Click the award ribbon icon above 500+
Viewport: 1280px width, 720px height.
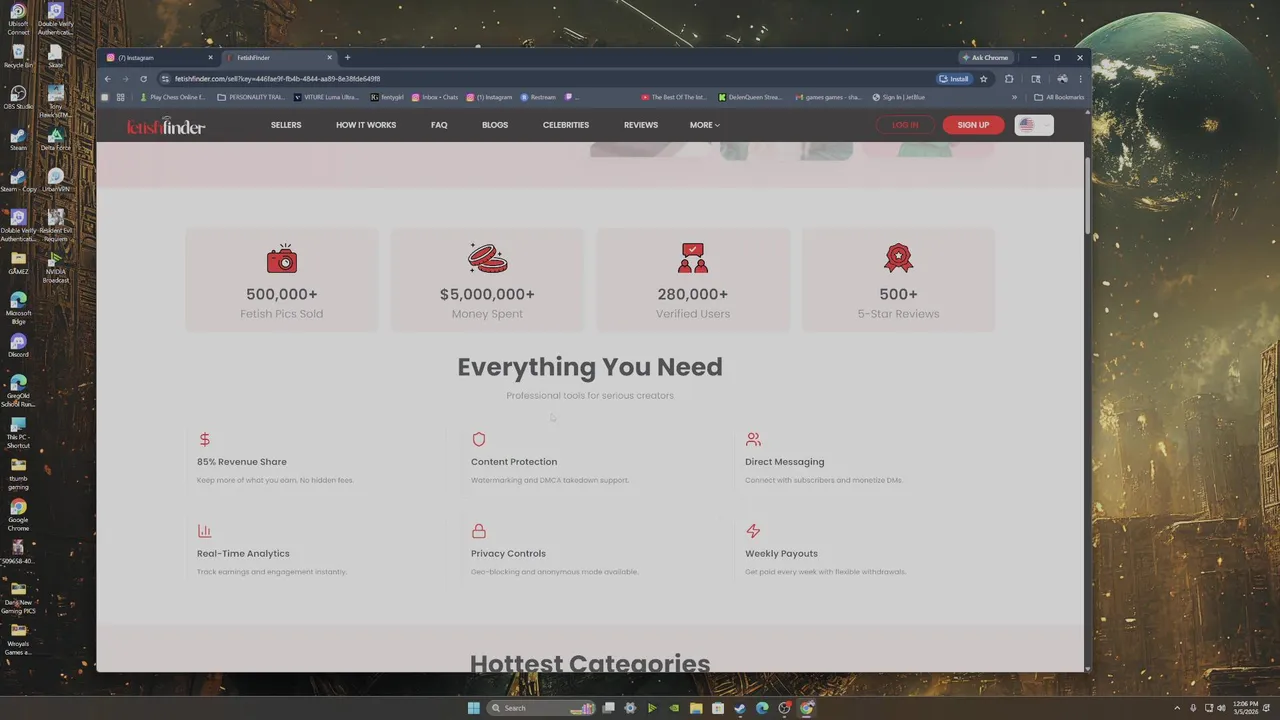[x=898, y=258]
